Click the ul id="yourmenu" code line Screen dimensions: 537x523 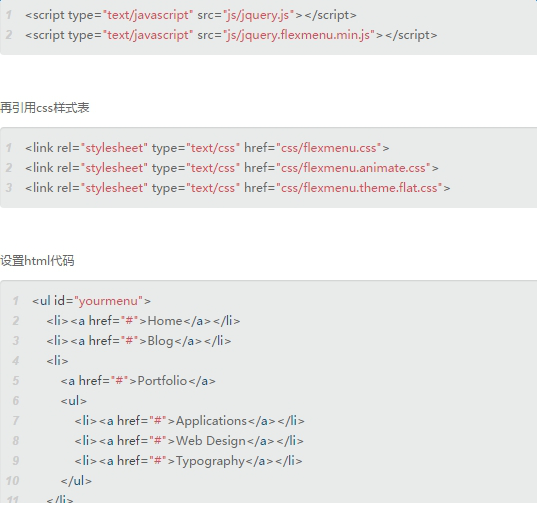click(91, 301)
